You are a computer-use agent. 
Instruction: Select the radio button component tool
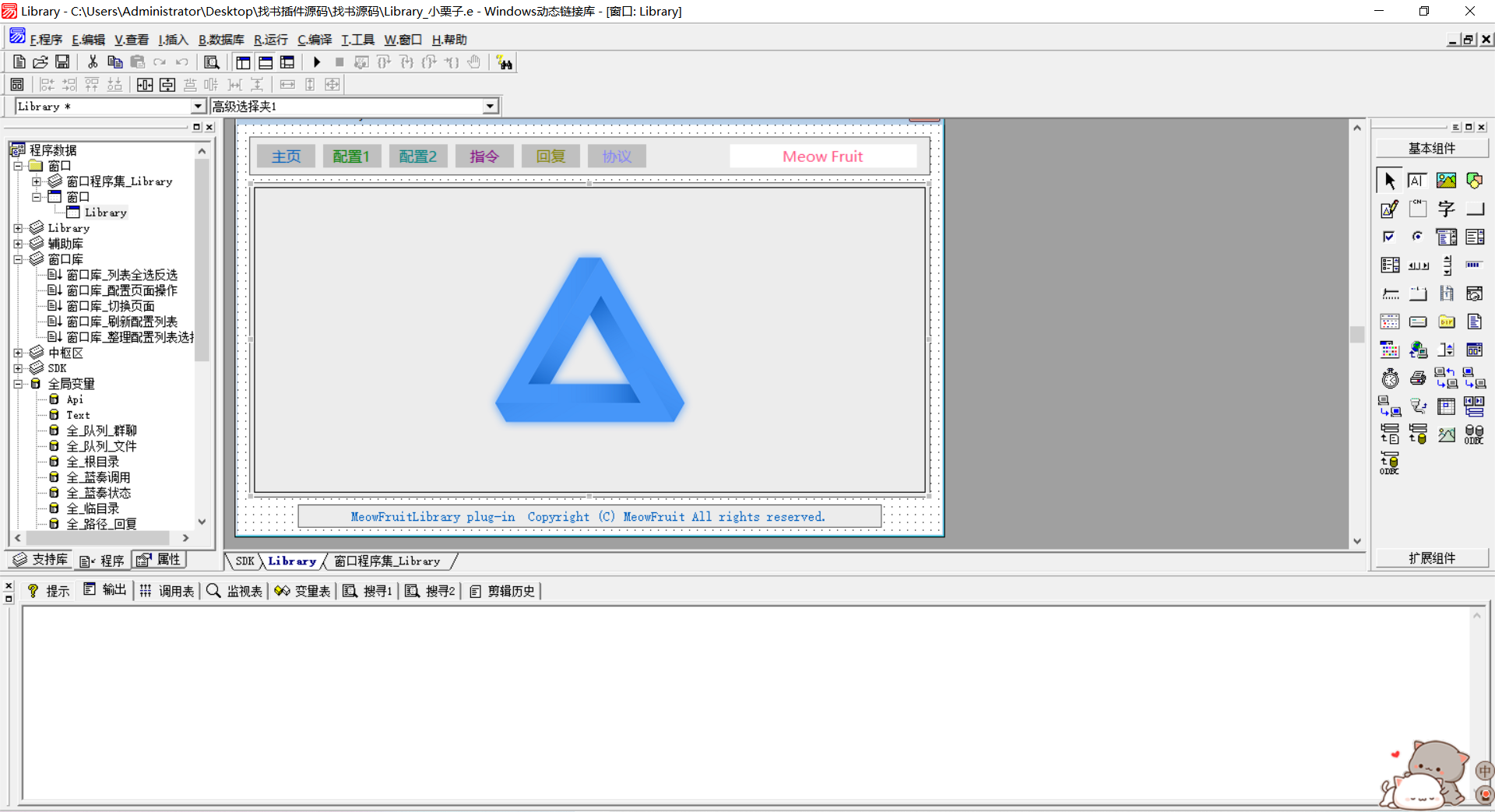(x=1418, y=237)
